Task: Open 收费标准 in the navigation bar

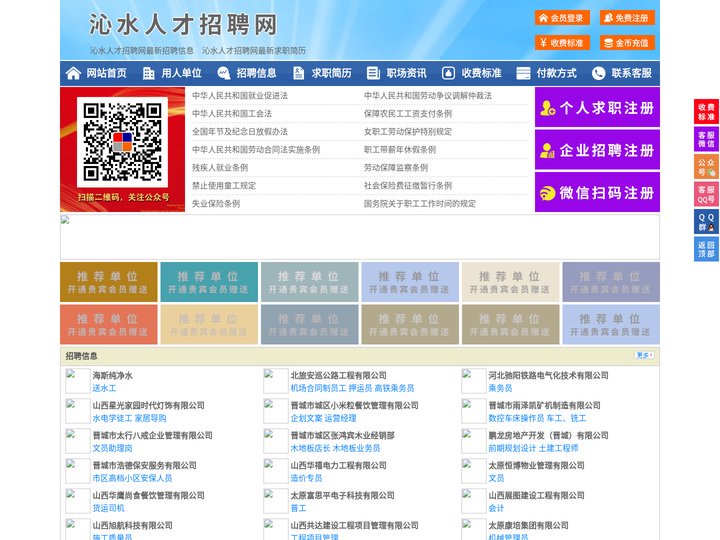Action: point(481,73)
